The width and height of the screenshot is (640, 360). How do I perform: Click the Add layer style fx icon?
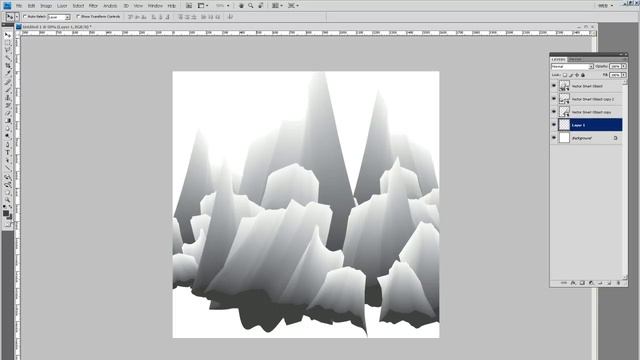573,283
